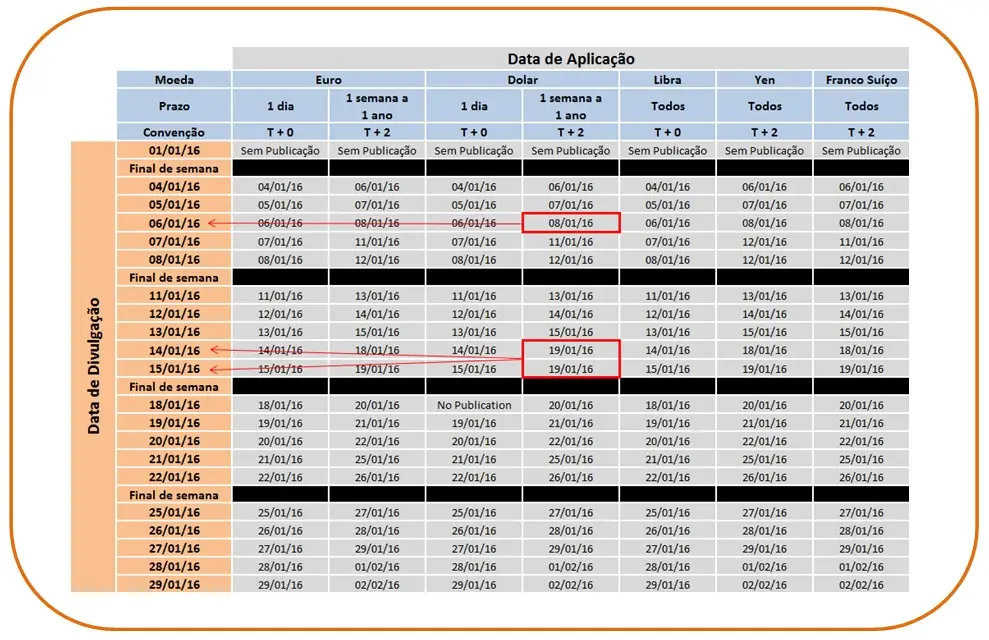
Task: Select the 'Franco Suíço' currency header
Action: (x=861, y=79)
